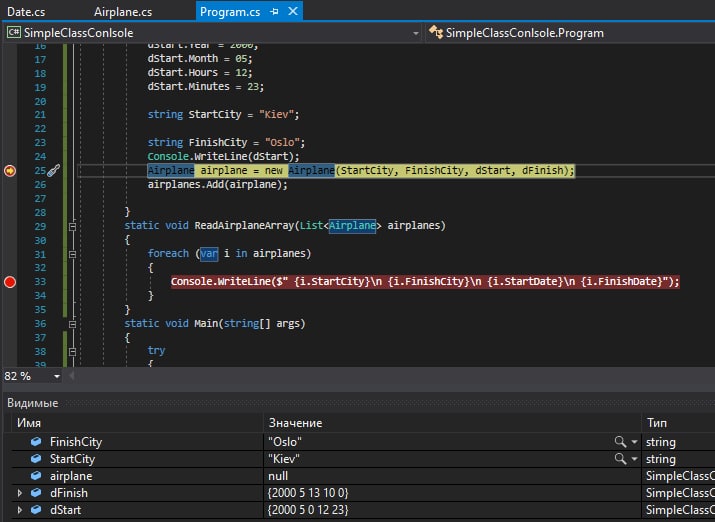
Task: Toggle the breakpoint on line 33
Action: (x=10, y=282)
